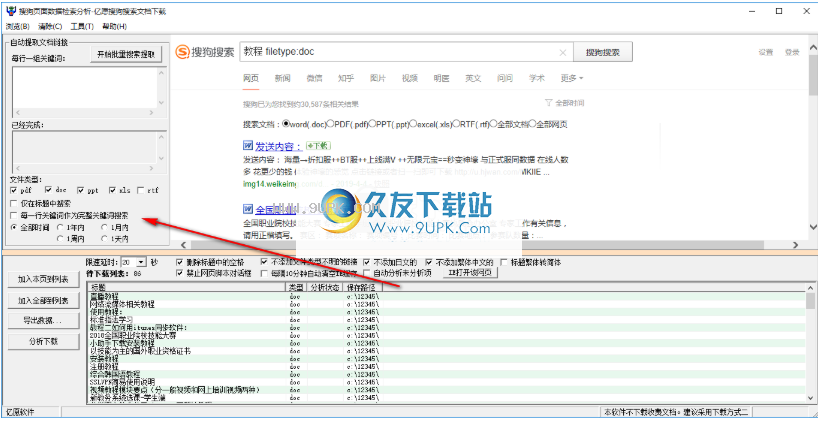The image size is (818, 422).
Task: Click the IE打开该网页 button
Action: (471, 272)
